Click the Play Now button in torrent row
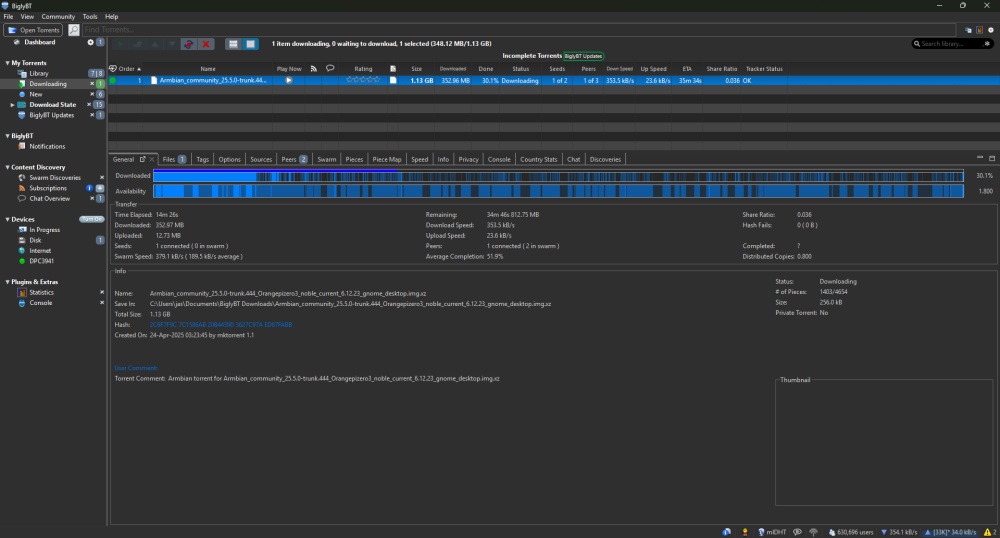Screen dimensions: 1000x538 click(289, 80)
